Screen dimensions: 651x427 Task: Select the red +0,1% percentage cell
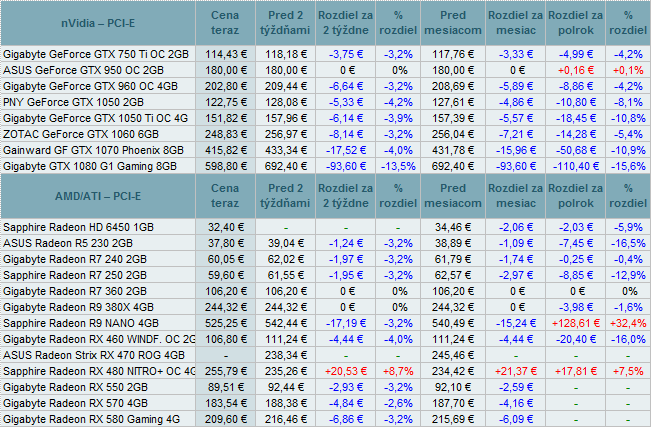point(628,70)
